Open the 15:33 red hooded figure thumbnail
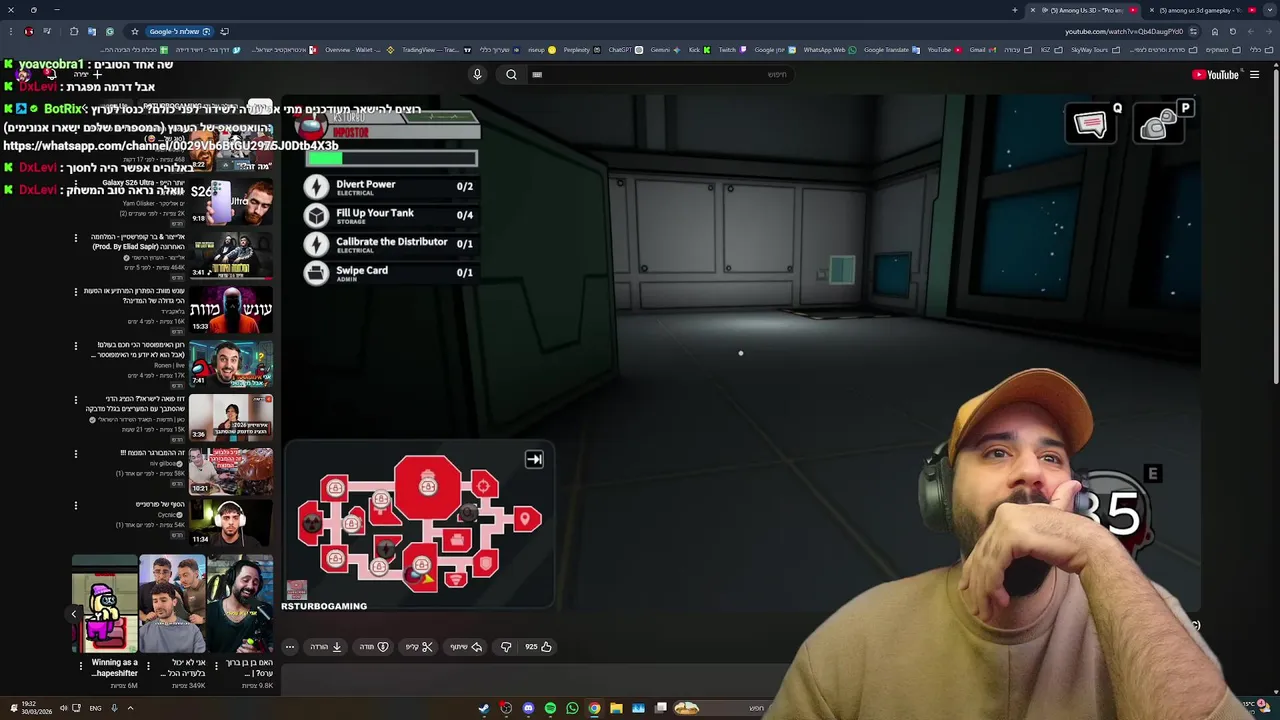 point(231,309)
